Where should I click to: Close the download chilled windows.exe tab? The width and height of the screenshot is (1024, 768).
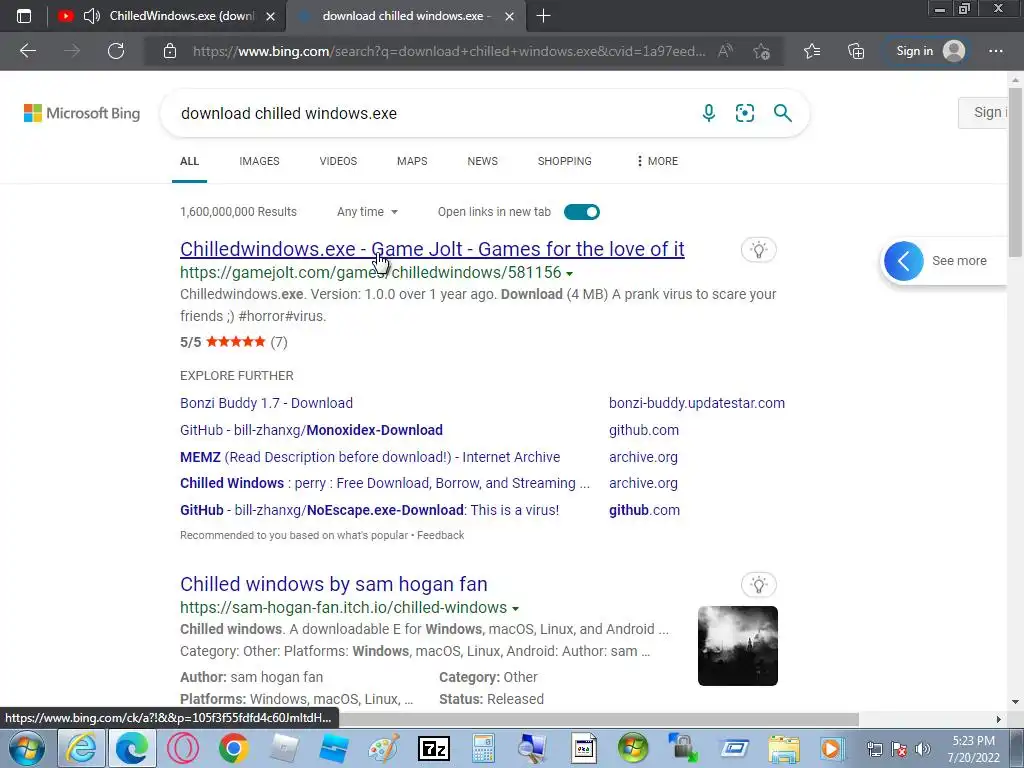click(x=509, y=16)
